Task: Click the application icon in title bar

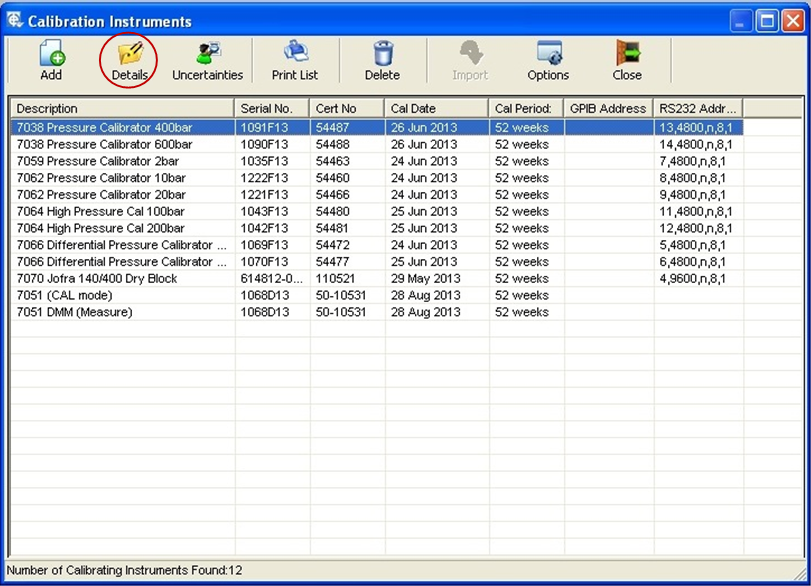Action: [x=15, y=20]
